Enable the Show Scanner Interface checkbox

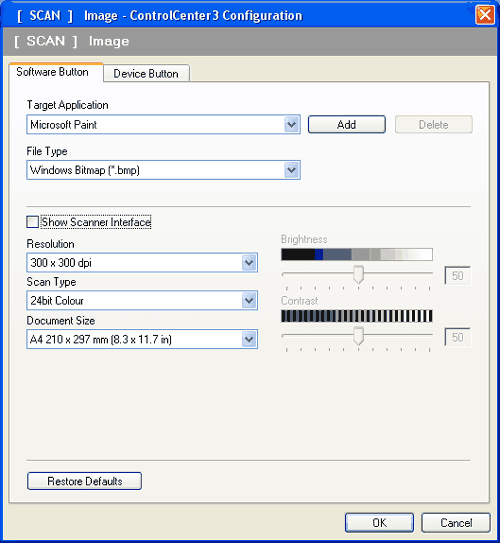[x=33, y=222]
